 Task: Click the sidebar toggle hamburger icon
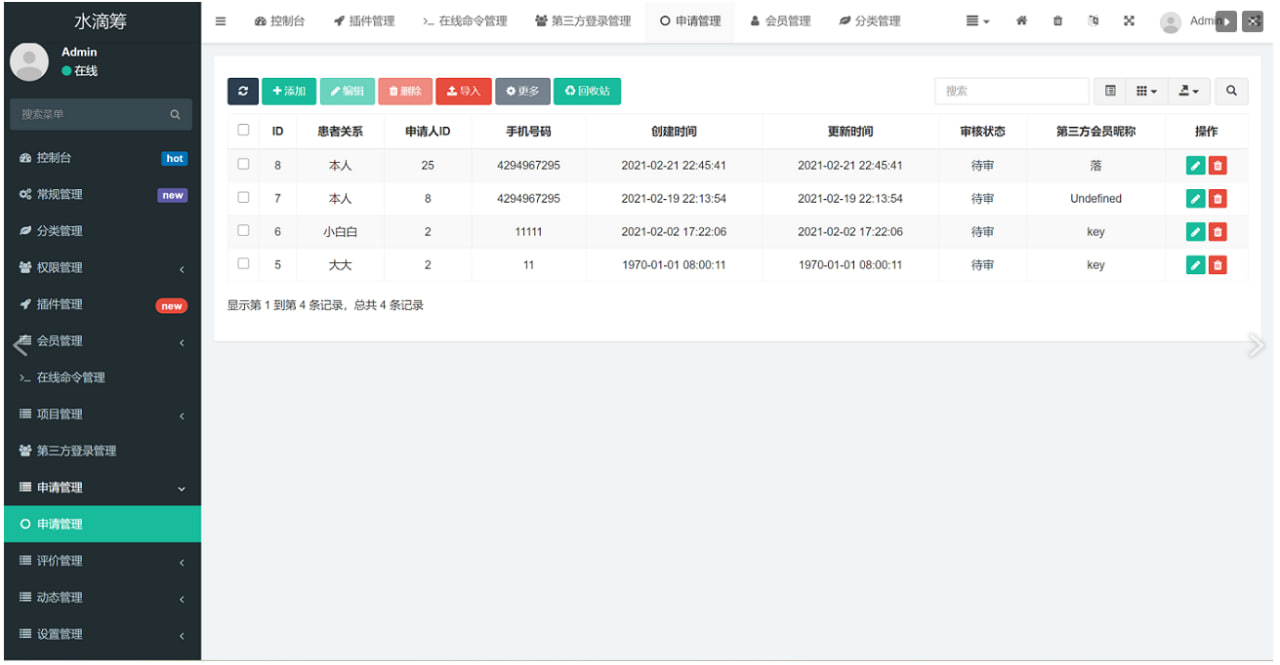221,21
